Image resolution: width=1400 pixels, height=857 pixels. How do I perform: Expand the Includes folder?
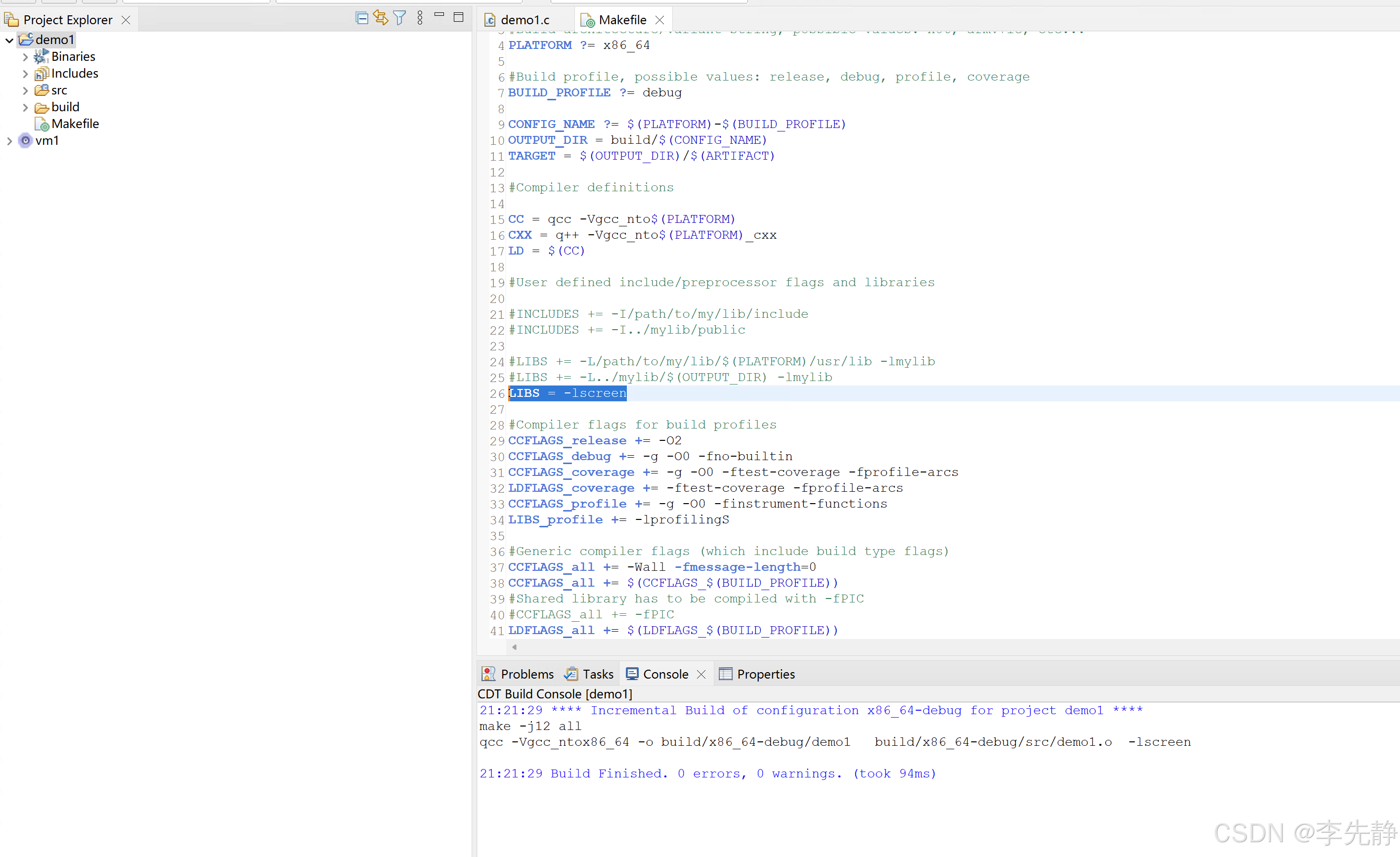tap(26, 74)
